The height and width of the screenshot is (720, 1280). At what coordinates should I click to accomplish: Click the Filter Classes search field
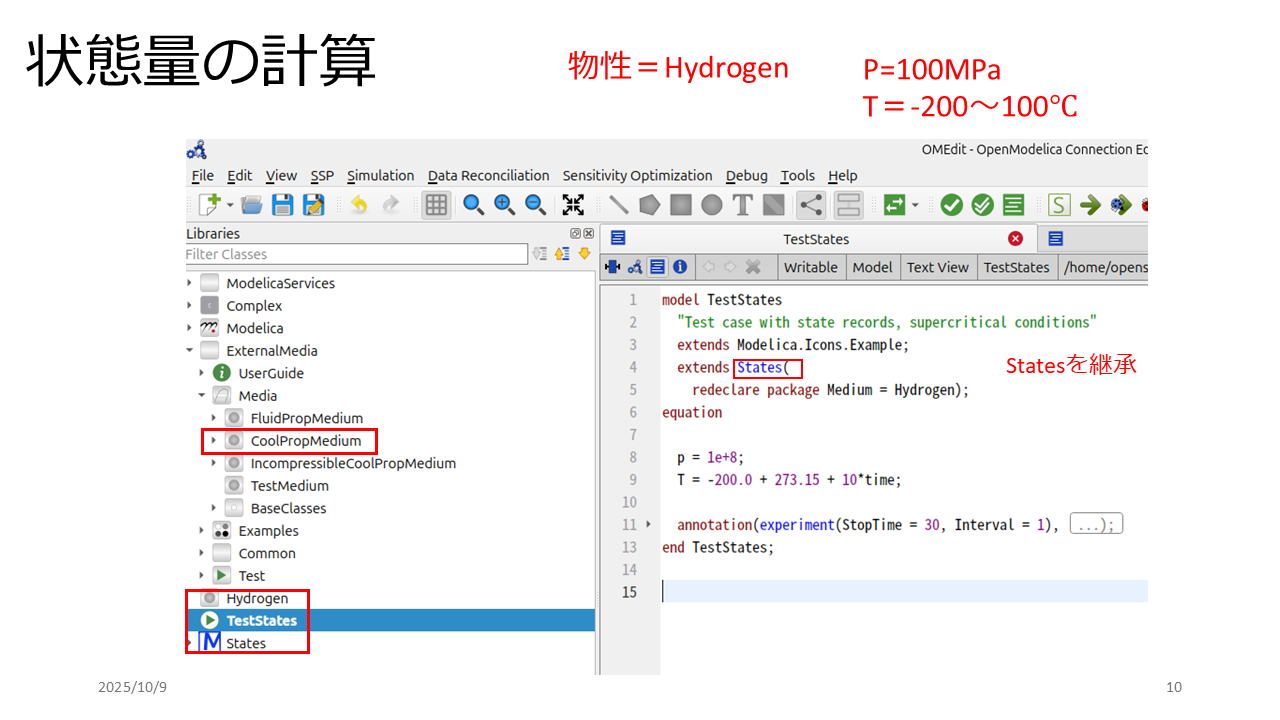[x=355, y=254]
